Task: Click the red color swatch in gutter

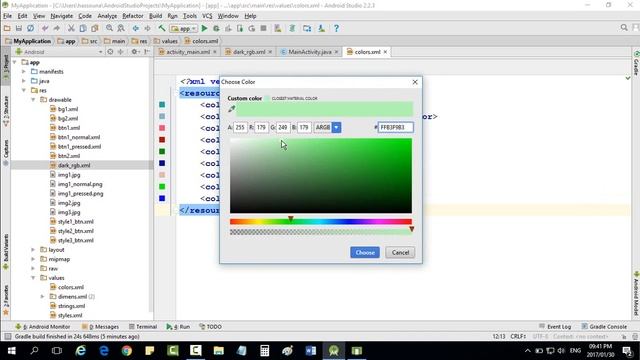Action: (x=162, y=140)
